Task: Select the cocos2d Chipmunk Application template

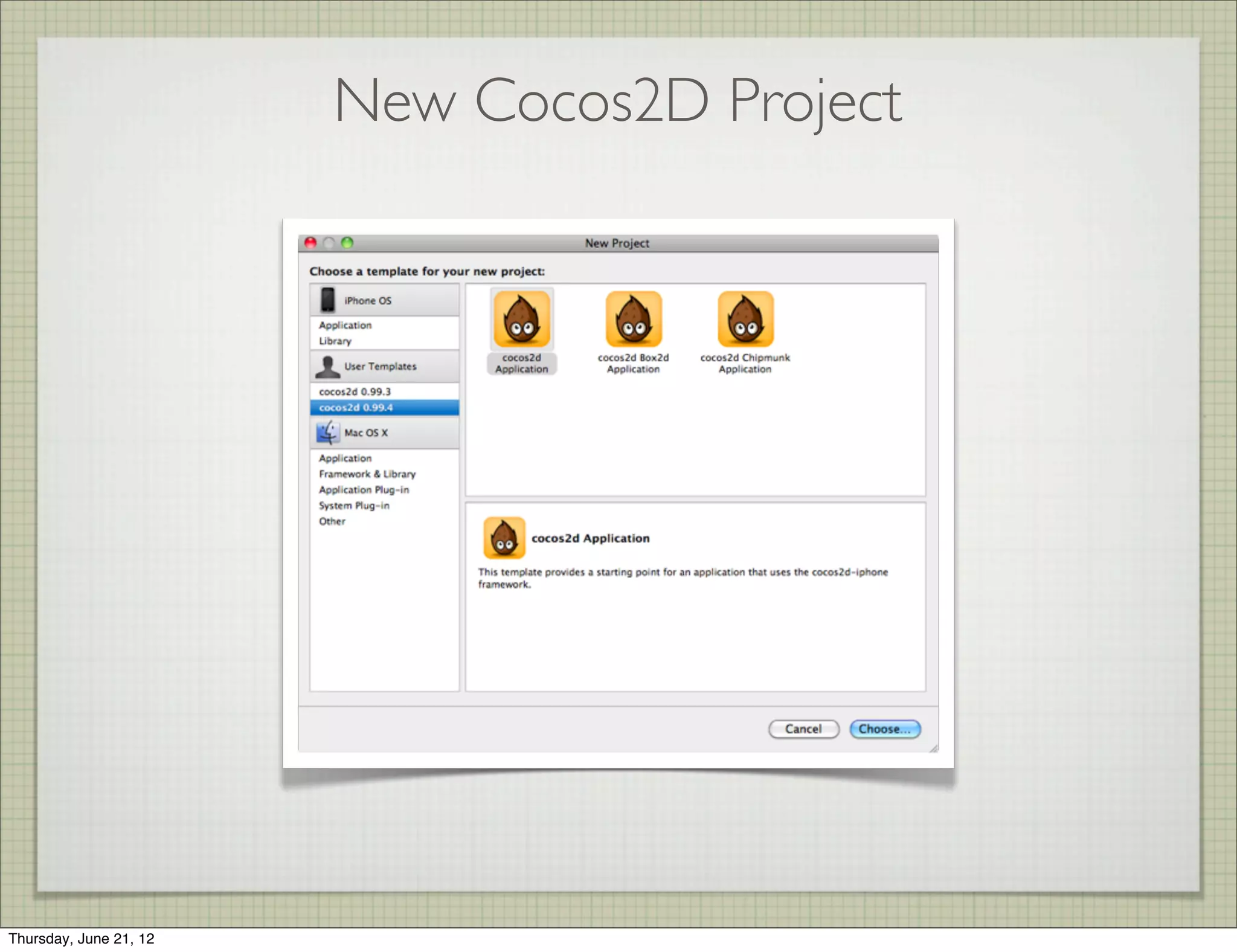Action: click(745, 332)
